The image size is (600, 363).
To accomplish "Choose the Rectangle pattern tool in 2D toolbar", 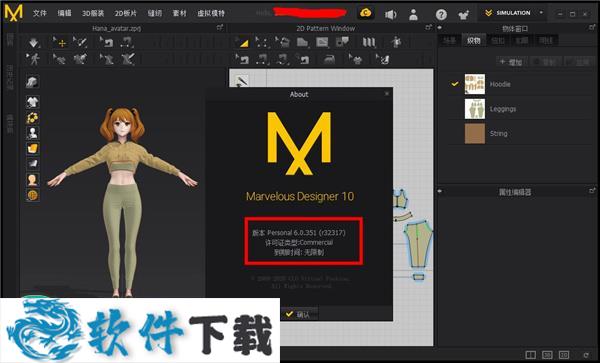I will (322, 42).
